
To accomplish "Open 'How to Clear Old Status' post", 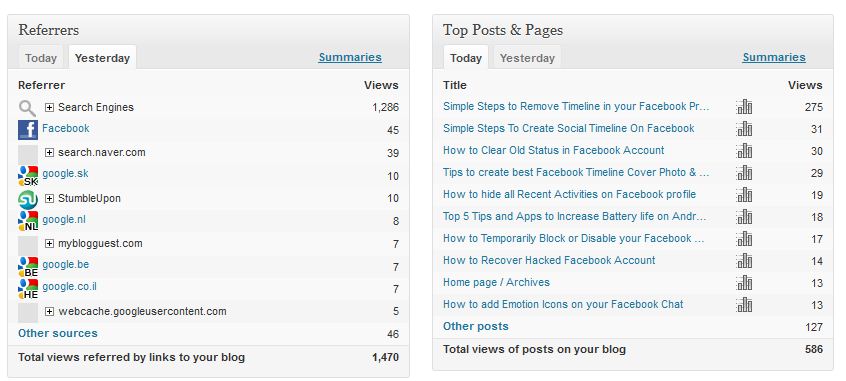I will tap(554, 151).
